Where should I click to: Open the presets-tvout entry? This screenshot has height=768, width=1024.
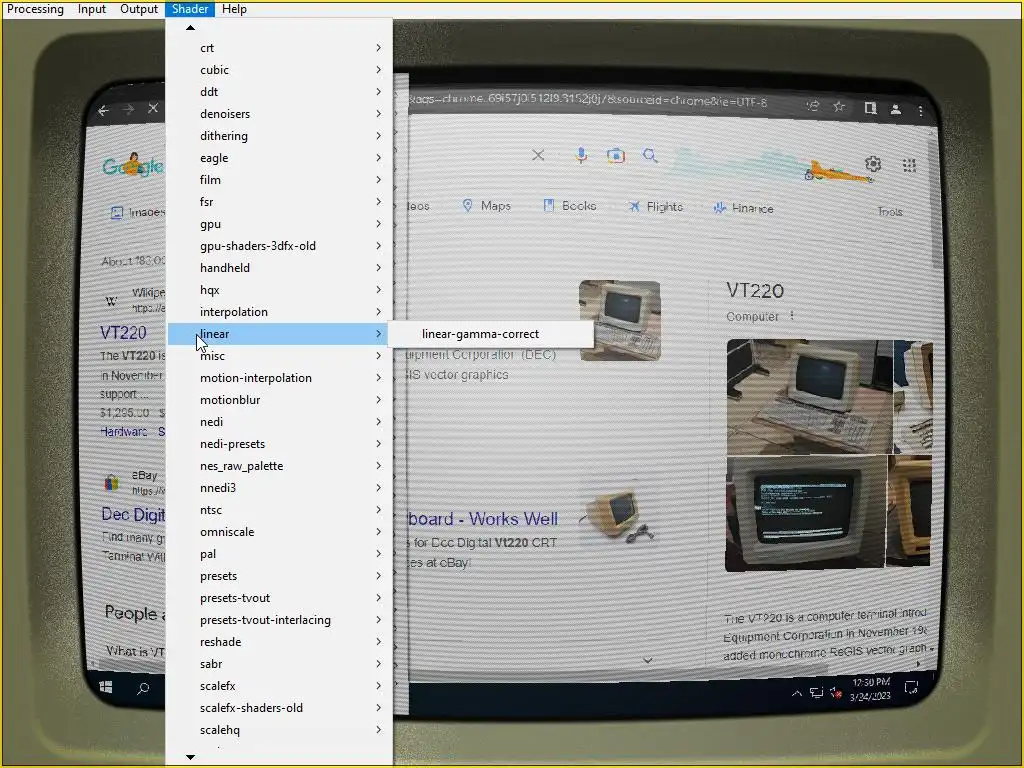[x=280, y=598]
